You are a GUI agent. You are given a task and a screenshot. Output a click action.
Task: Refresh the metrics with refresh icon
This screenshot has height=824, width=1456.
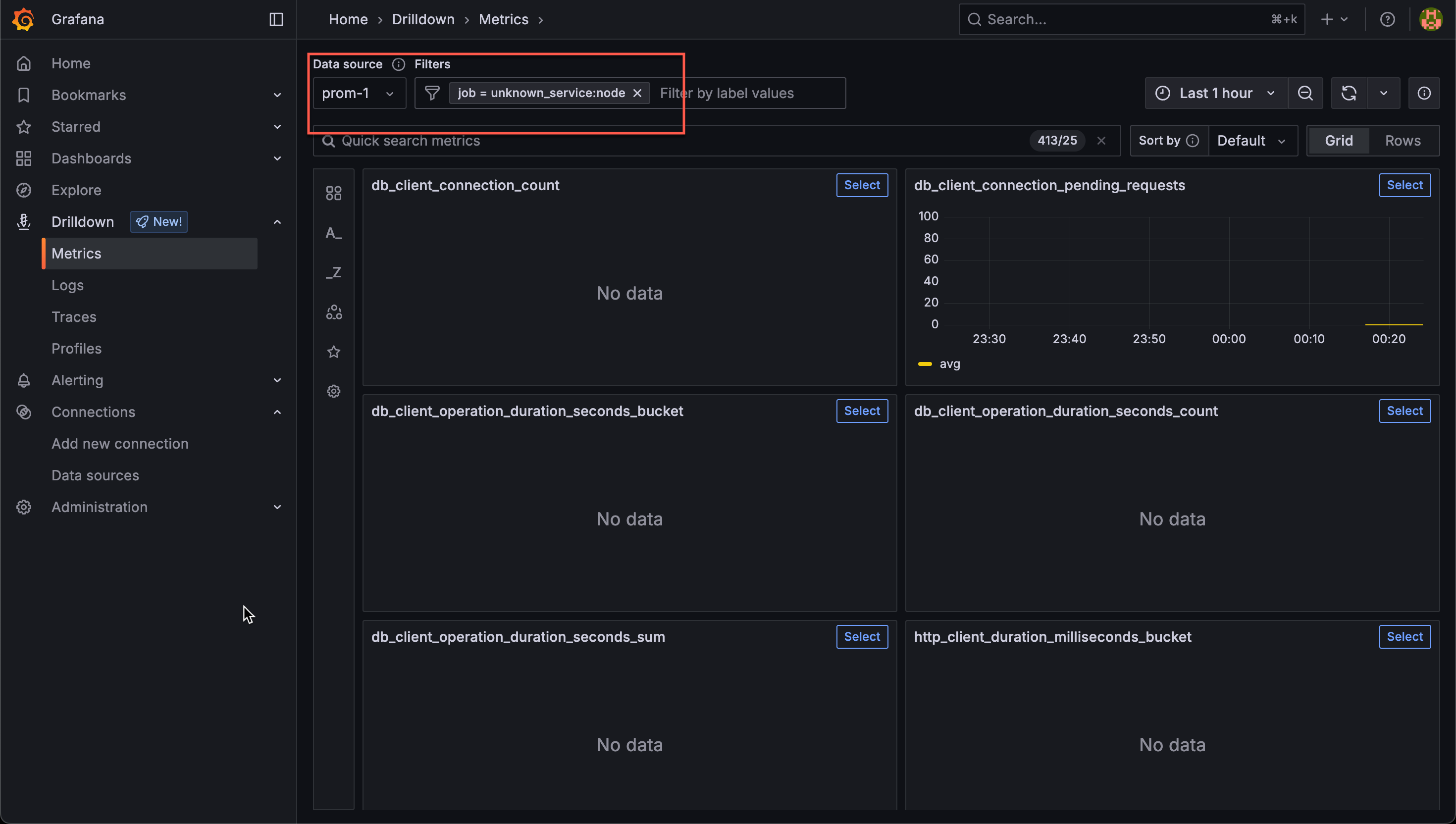1349,93
